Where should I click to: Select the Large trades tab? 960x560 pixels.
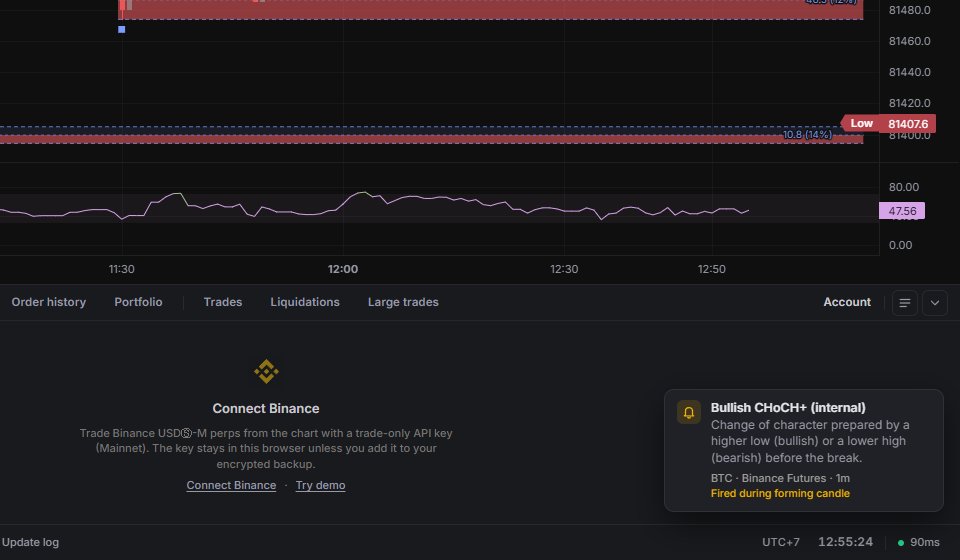tap(403, 302)
